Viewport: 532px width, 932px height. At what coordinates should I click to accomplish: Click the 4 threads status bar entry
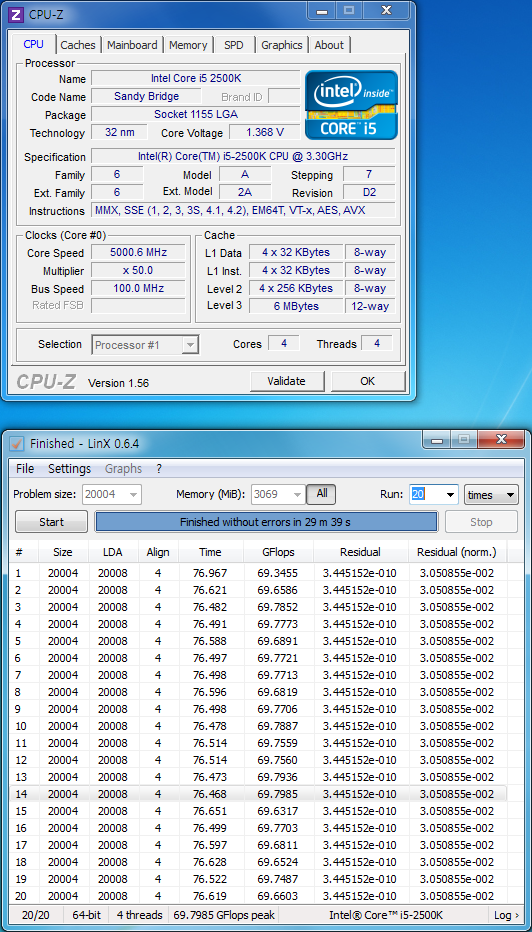click(x=139, y=915)
